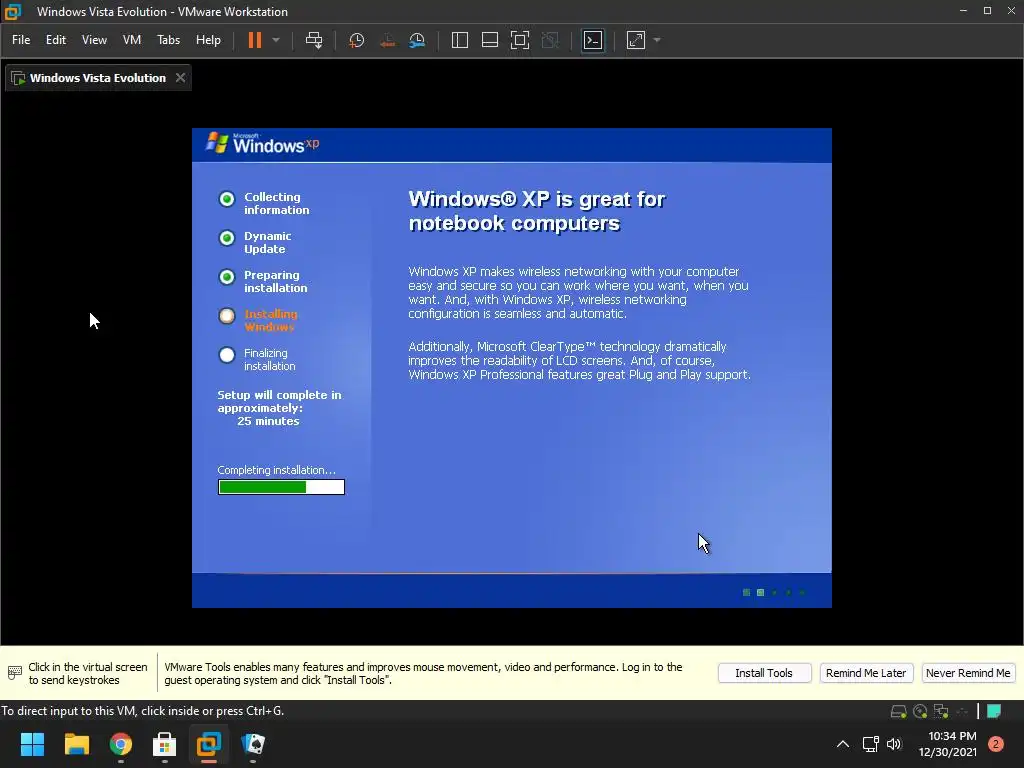Screen dimensions: 1024x768
Task: Open the Solitaire app from the taskbar
Action: pos(253,744)
